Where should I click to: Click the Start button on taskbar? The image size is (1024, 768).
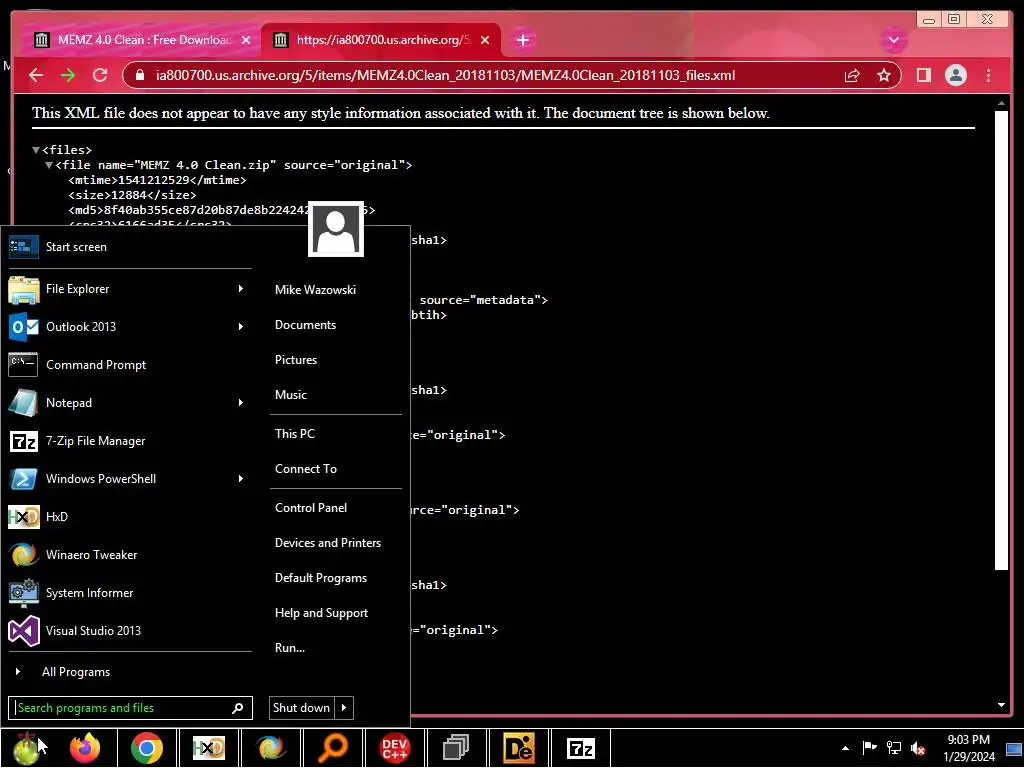click(x=26, y=748)
